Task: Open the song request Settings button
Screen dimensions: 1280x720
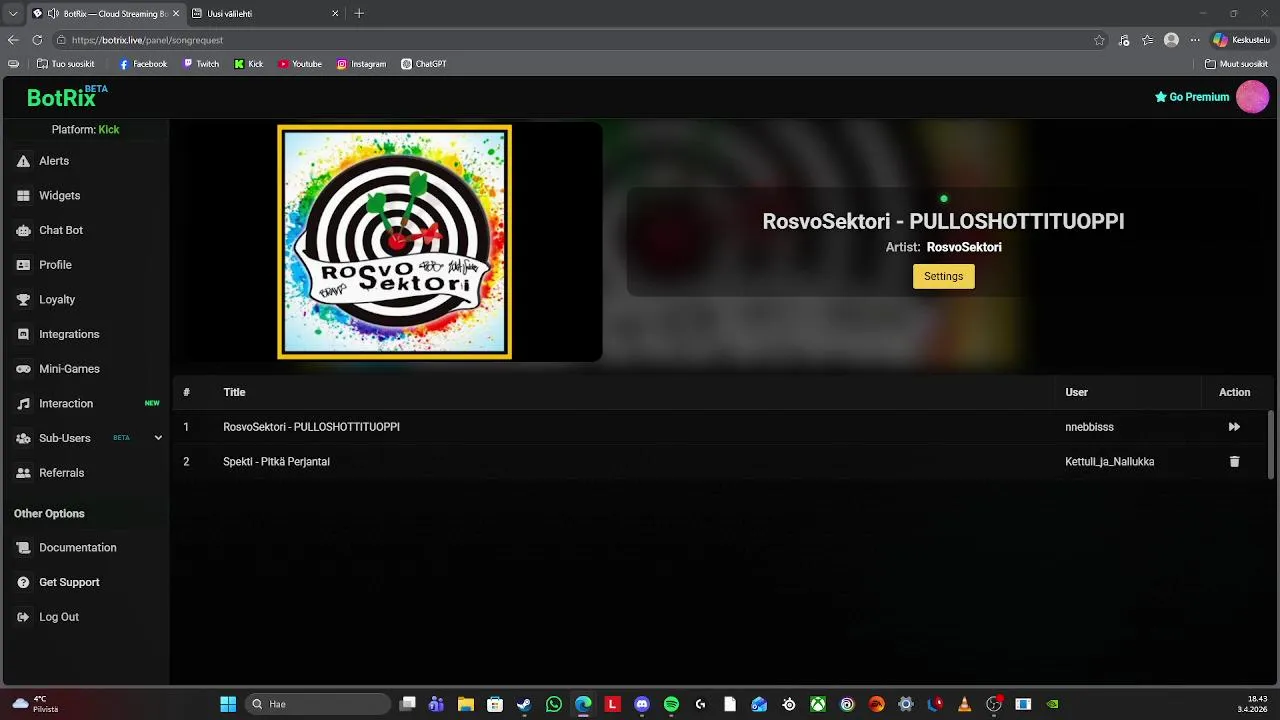Action: pyautogui.click(x=943, y=276)
